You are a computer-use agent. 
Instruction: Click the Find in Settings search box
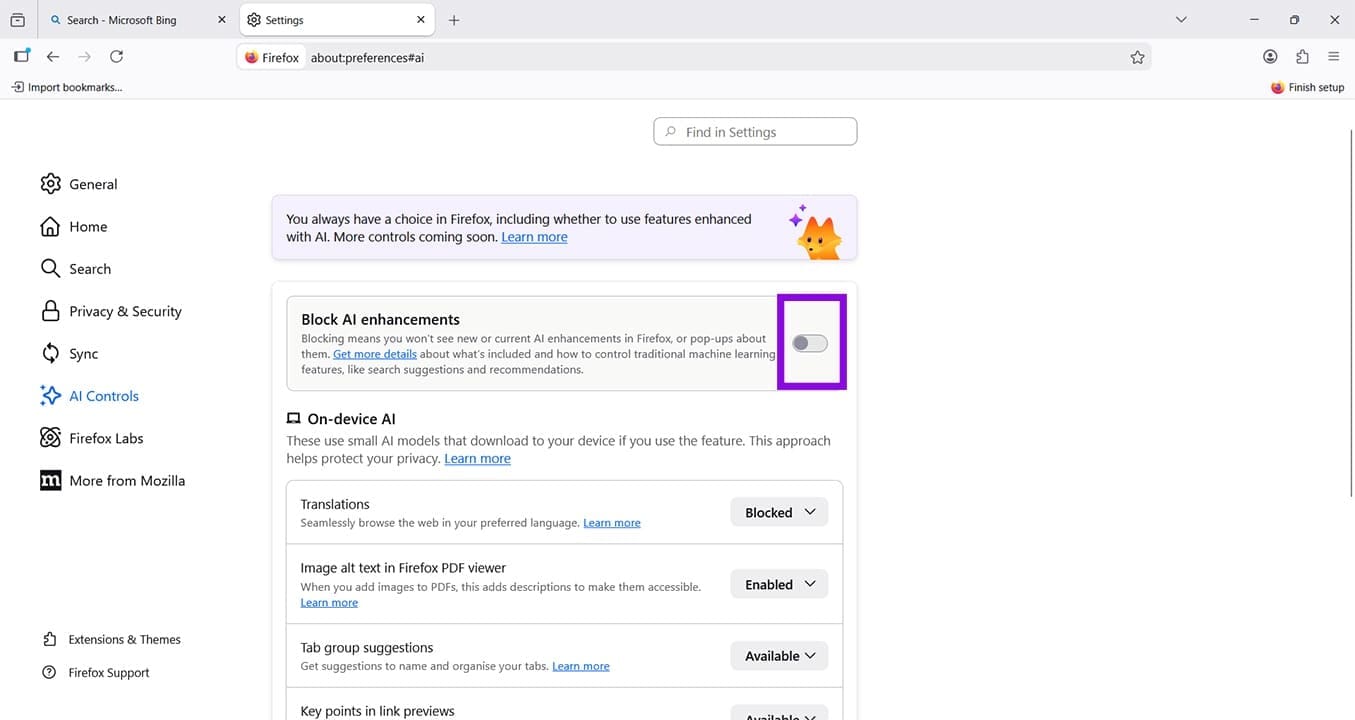755,132
